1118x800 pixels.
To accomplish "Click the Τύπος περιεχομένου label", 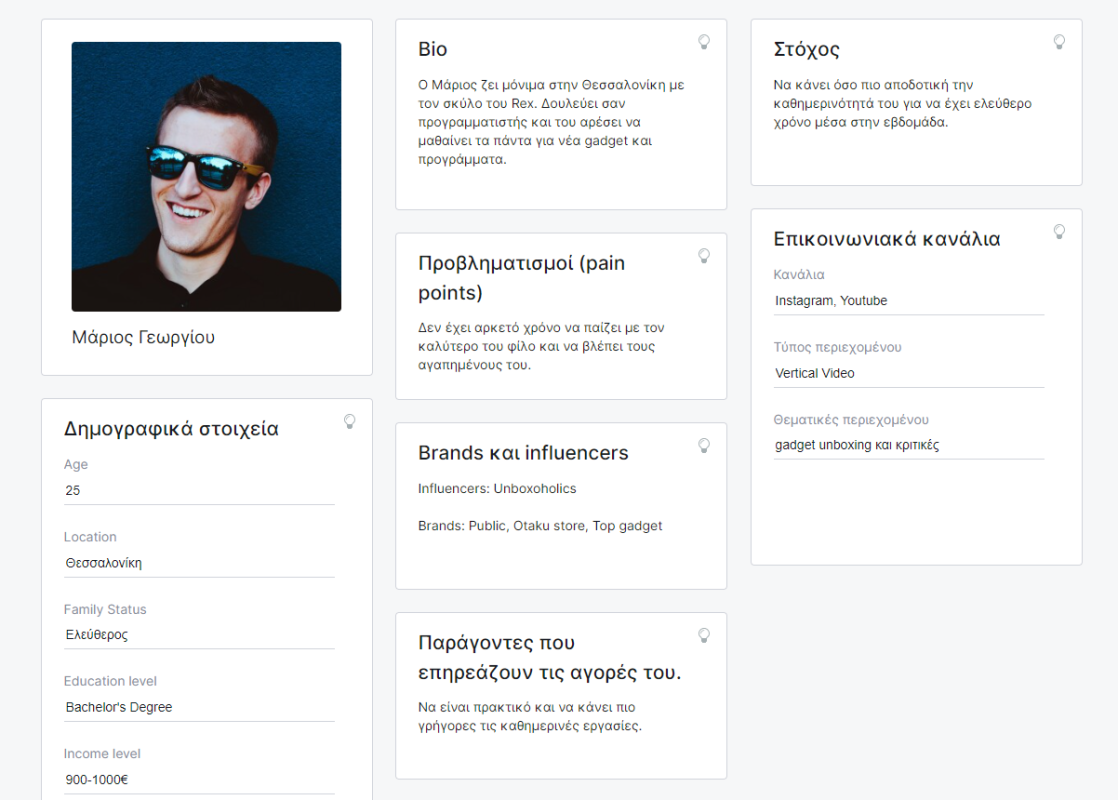I will (x=838, y=347).
